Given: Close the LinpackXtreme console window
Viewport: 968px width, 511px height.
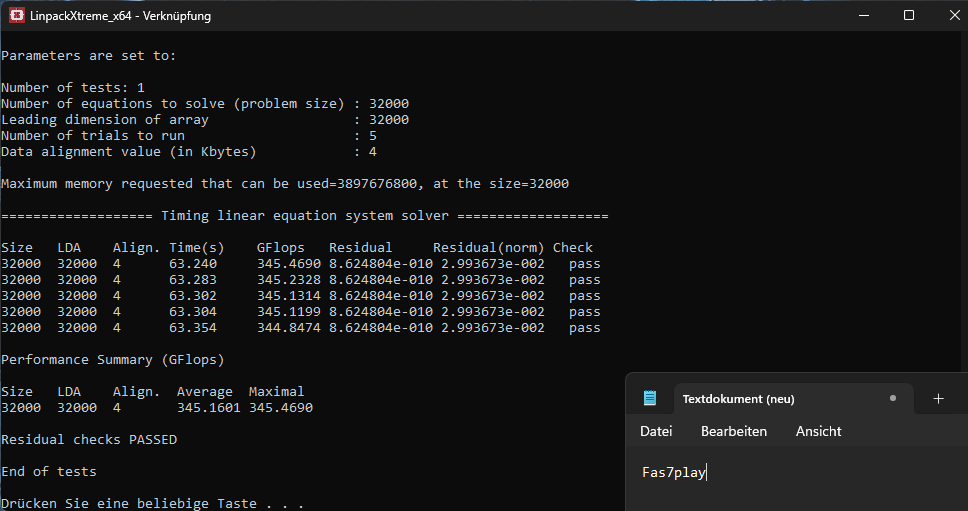Looking at the screenshot, I should pyautogui.click(x=954, y=15).
